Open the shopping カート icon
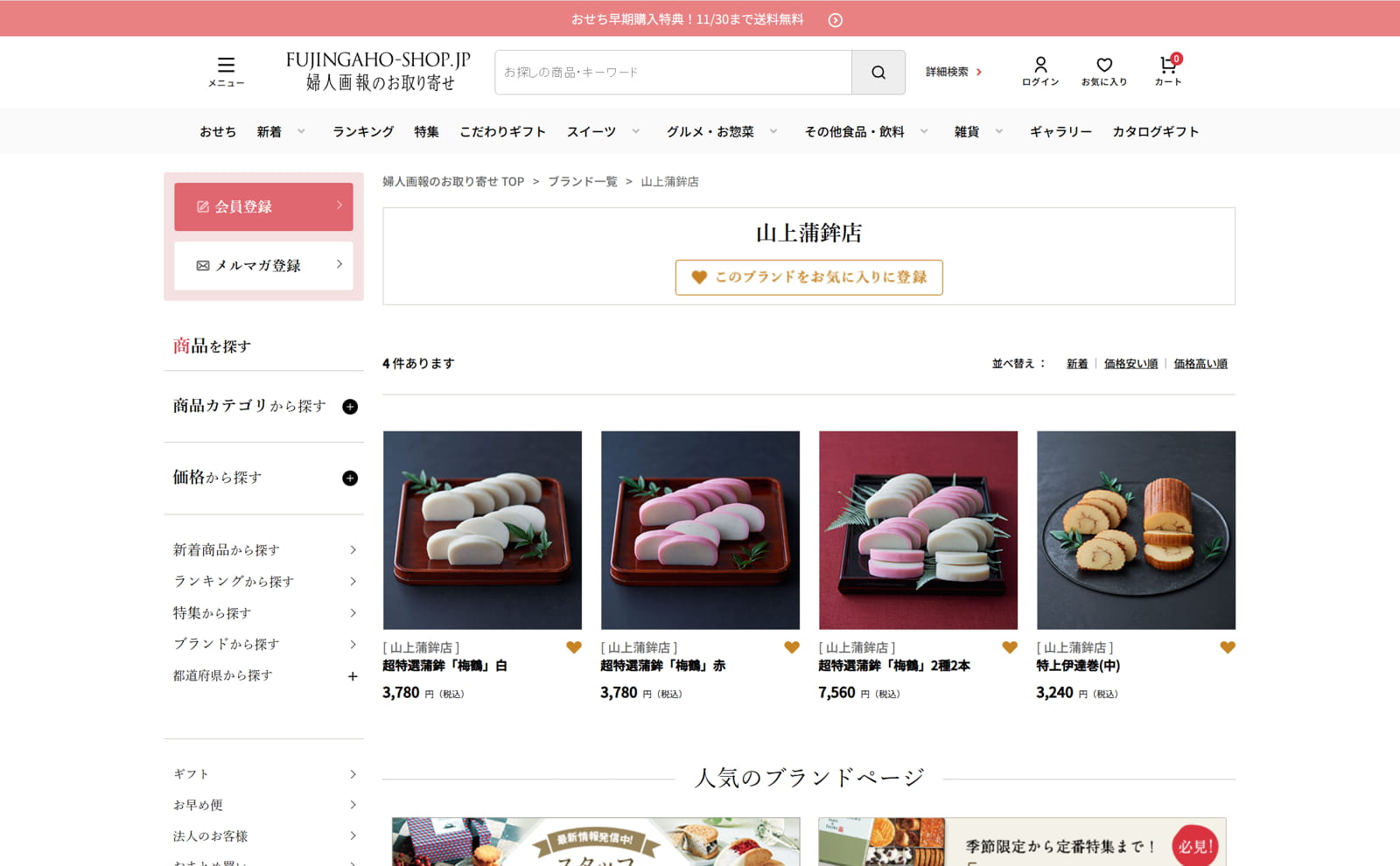 point(1166,64)
